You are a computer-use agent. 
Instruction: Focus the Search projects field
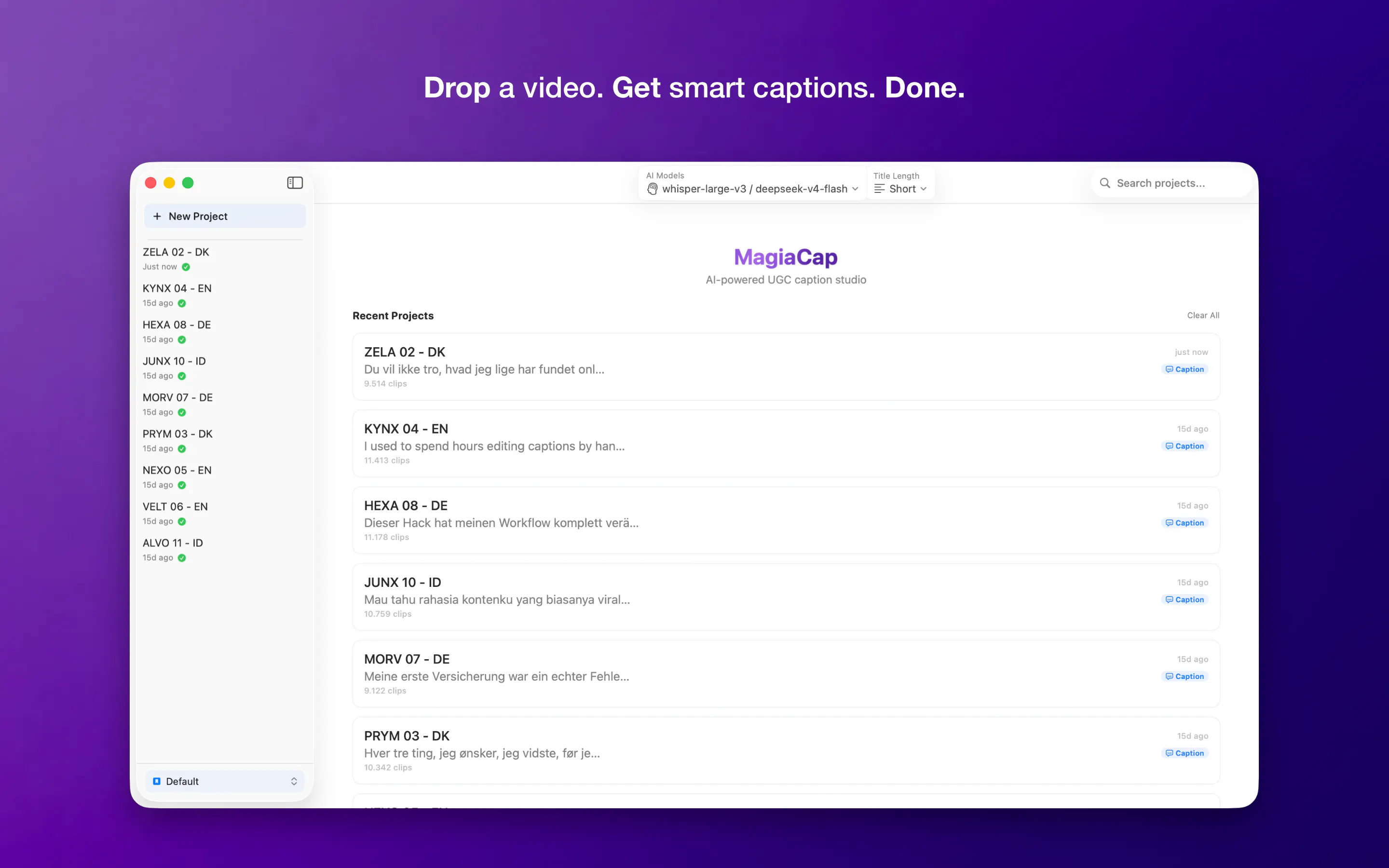pyautogui.click(x=1171, y=183)
